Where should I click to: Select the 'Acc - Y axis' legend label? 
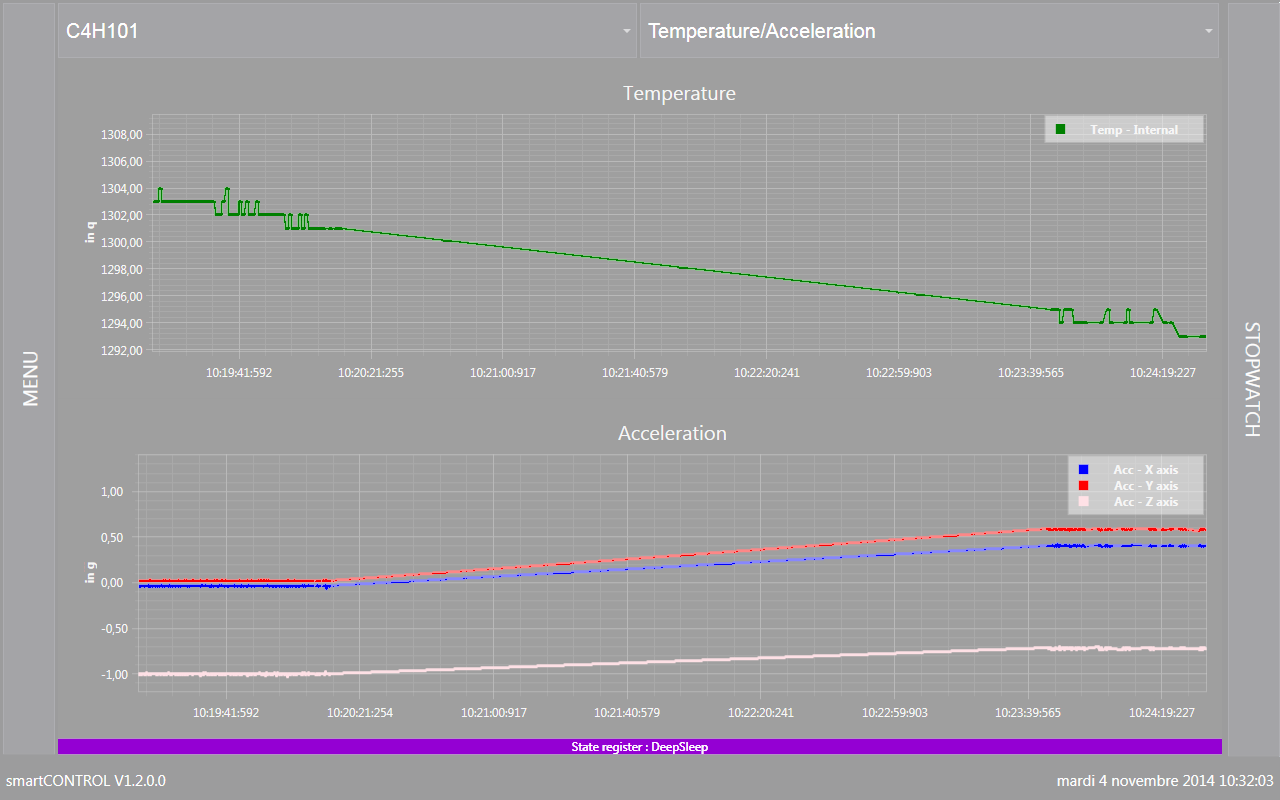(1146, 486)
